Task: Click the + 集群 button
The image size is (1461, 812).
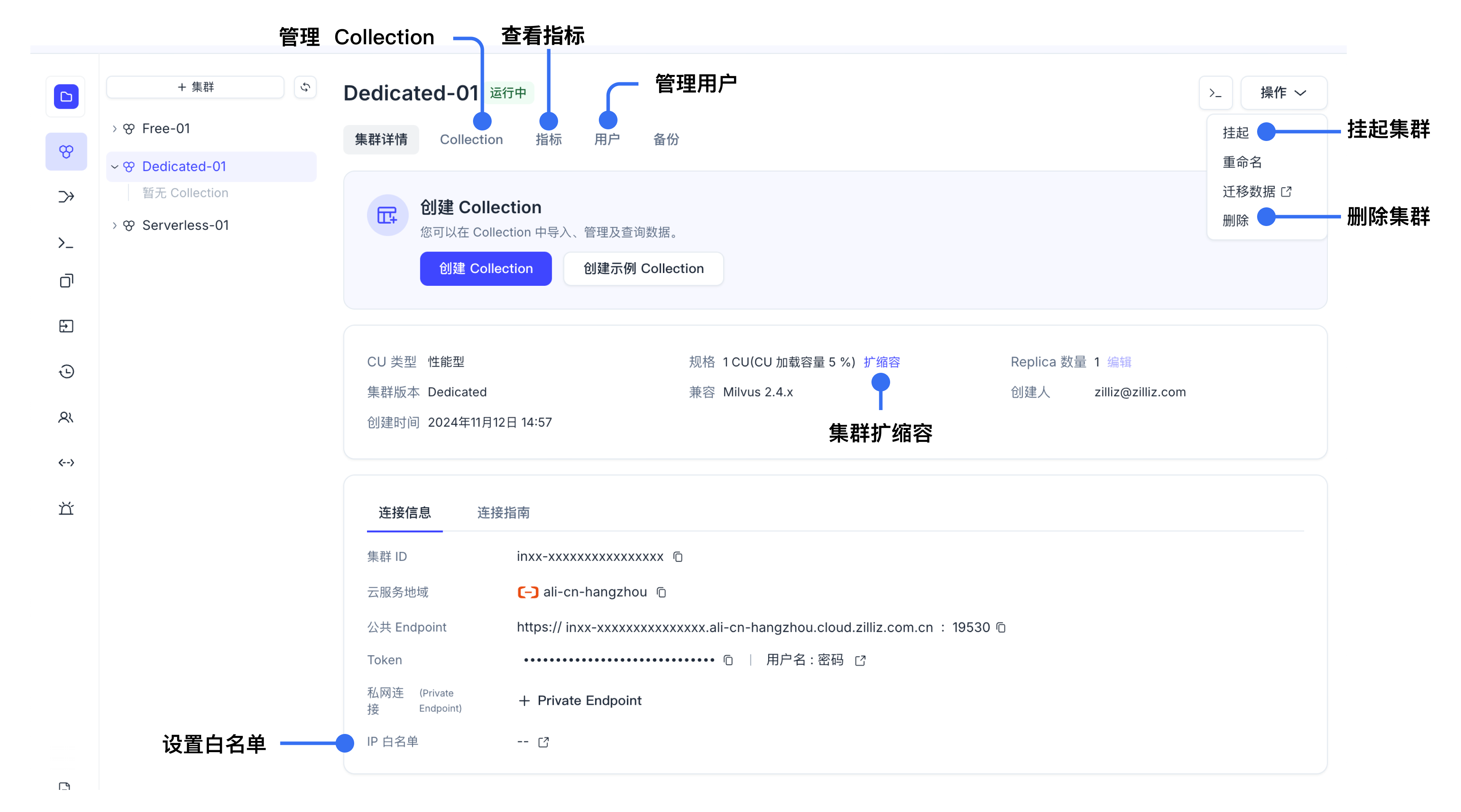Action: tap(195, 87)
